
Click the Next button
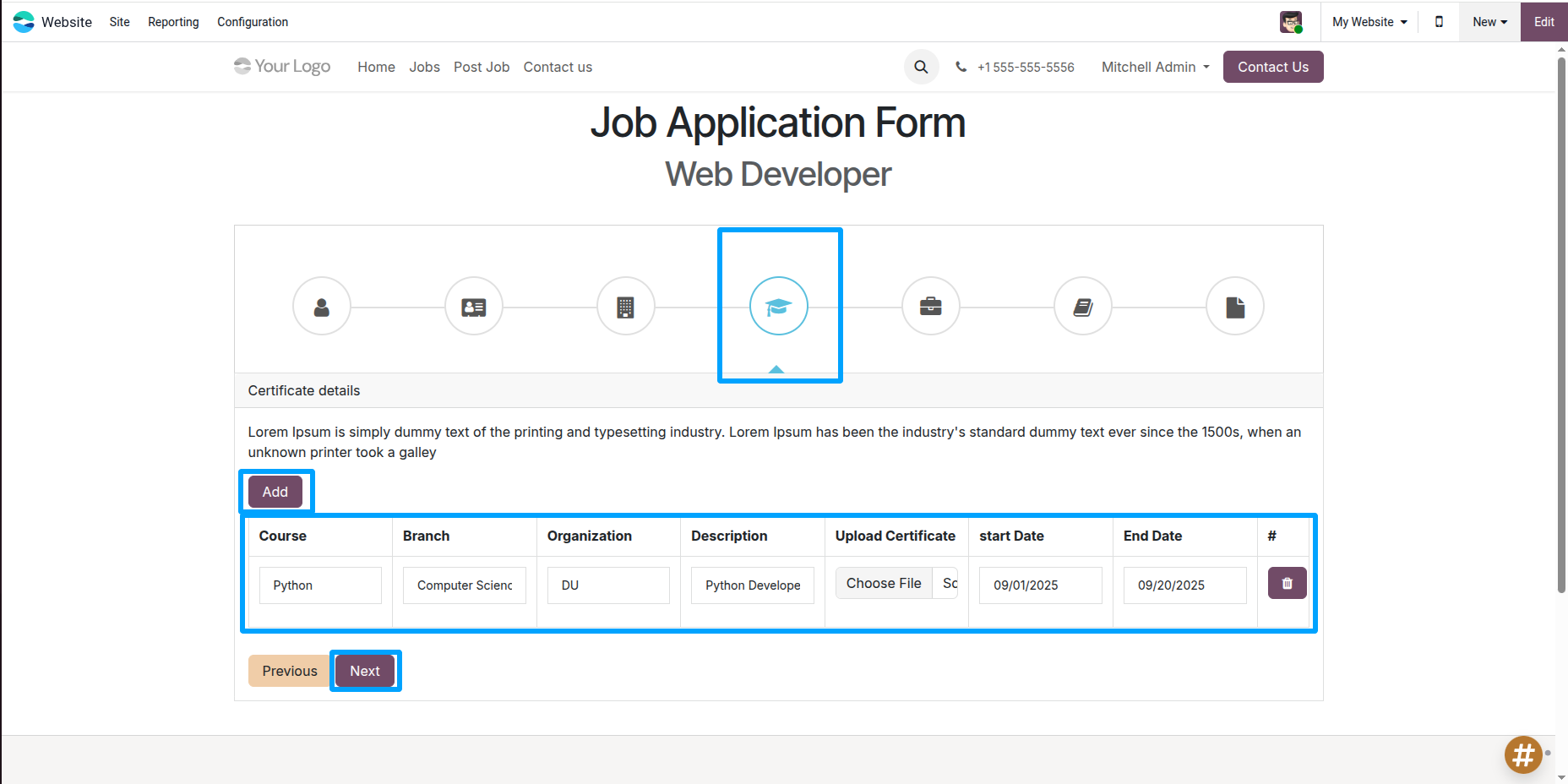coord(365,671)
